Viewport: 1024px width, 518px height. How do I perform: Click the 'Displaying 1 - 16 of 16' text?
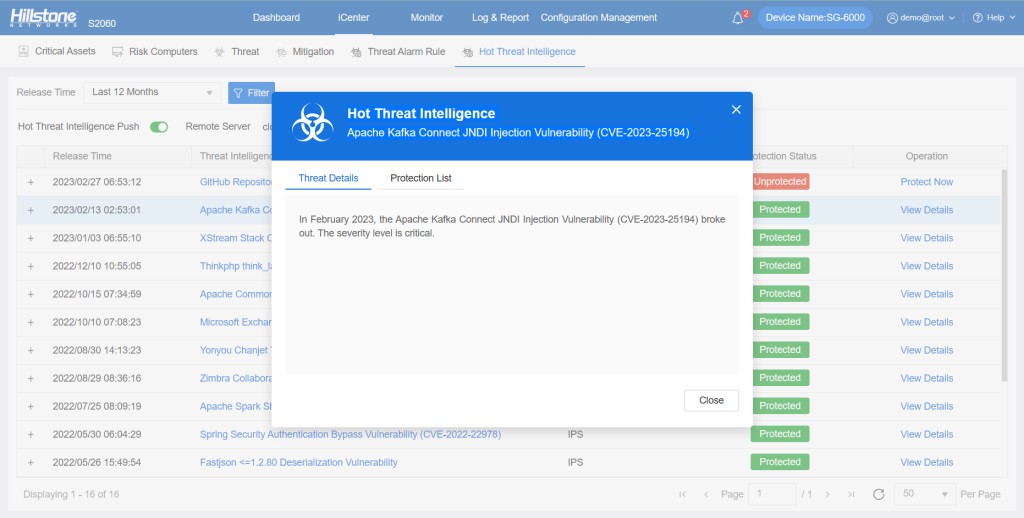(x=71, y=494)
